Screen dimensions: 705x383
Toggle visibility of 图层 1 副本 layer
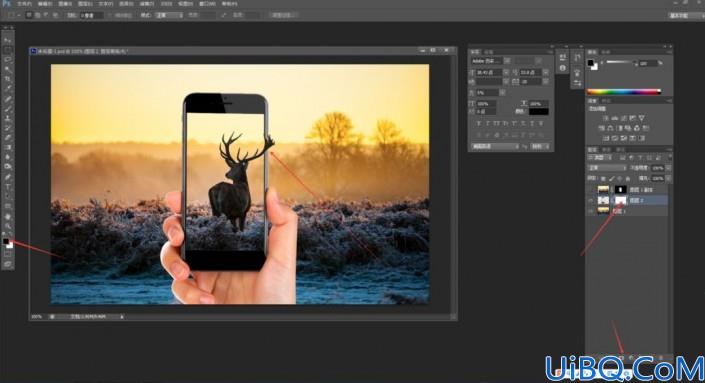click(x=591, y=190)
